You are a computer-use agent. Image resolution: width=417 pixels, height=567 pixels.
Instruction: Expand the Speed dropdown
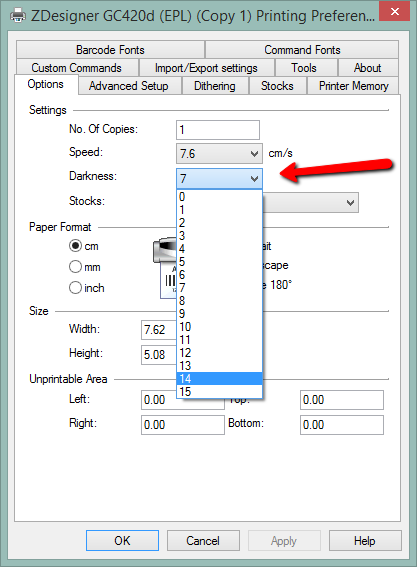click(255, 154)
